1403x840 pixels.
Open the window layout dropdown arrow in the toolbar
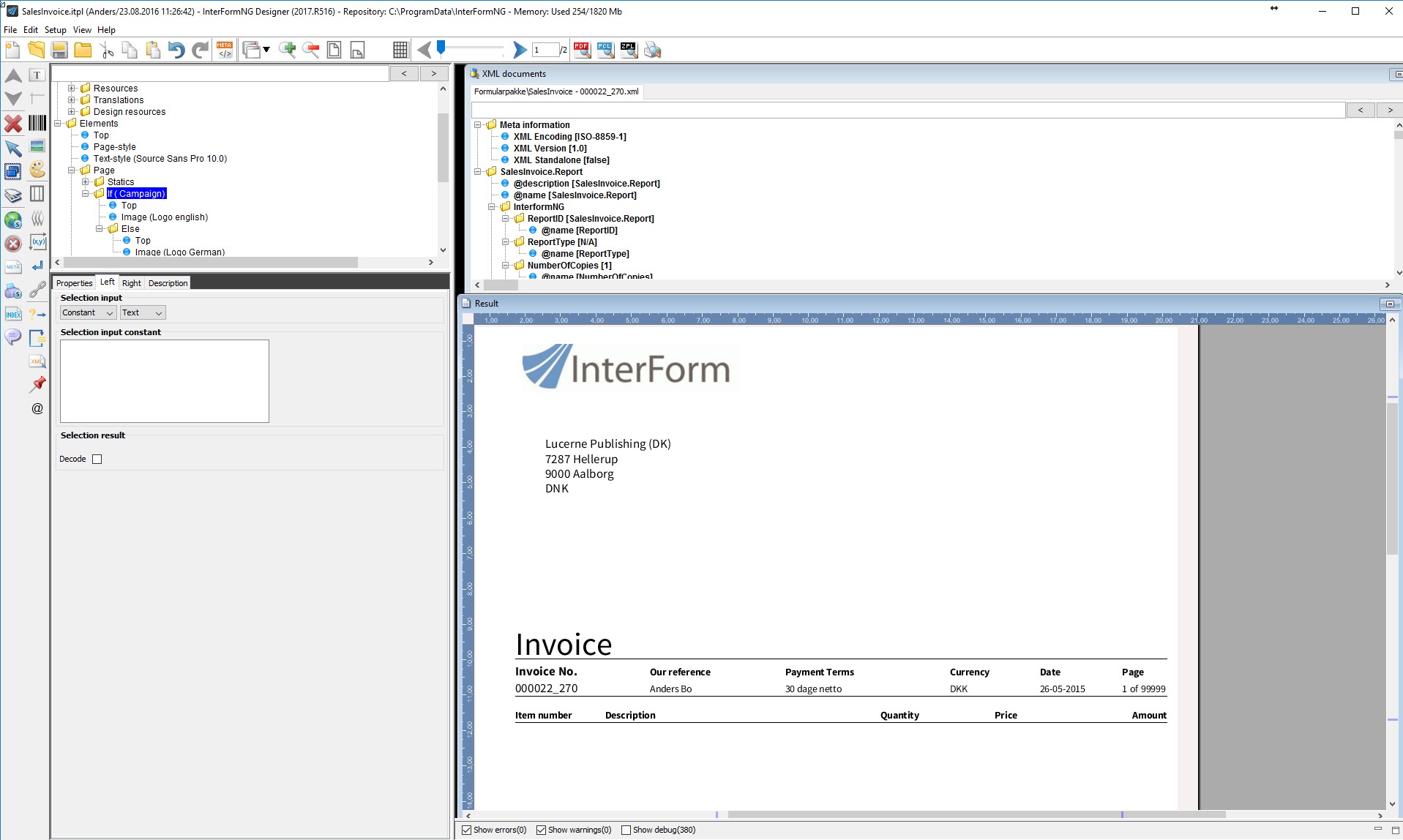tap(266, 50)
